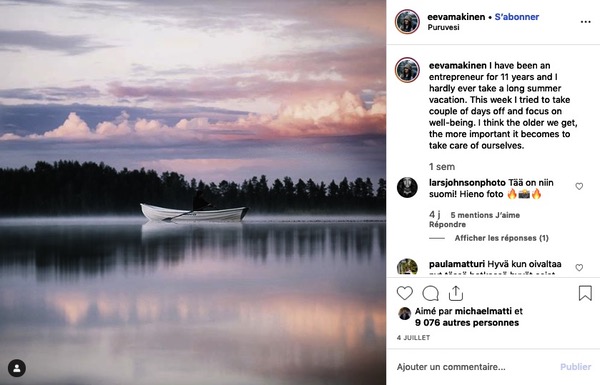Share the post via the share icon

tap(456, 293)
